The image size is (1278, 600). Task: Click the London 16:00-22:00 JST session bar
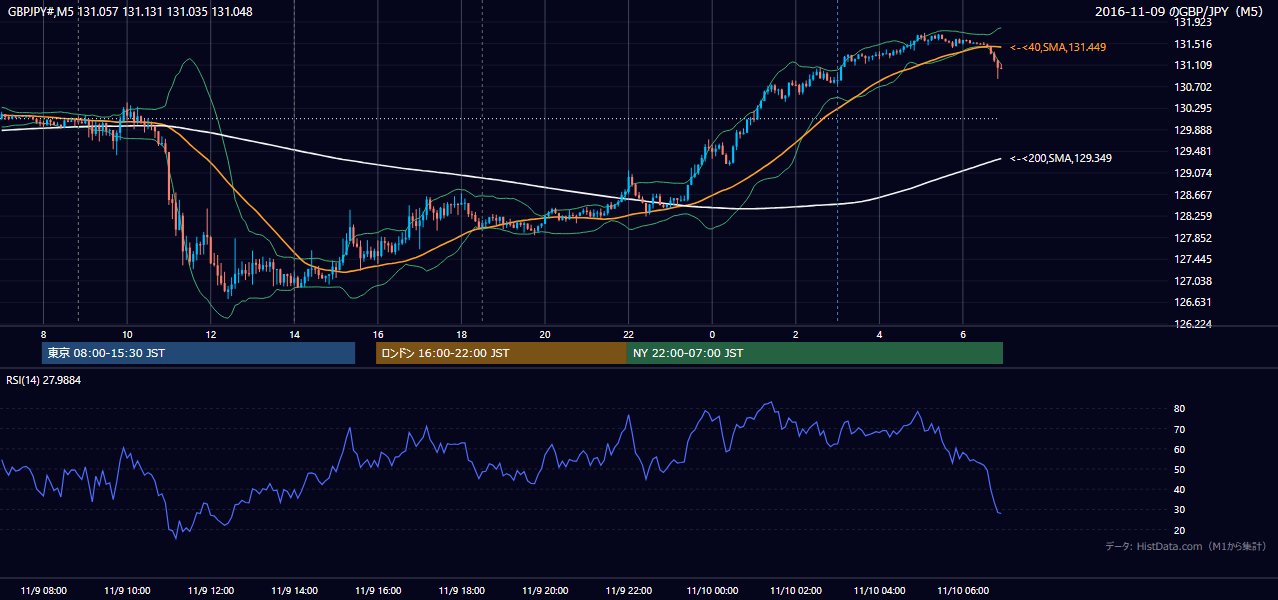(501, 353)
